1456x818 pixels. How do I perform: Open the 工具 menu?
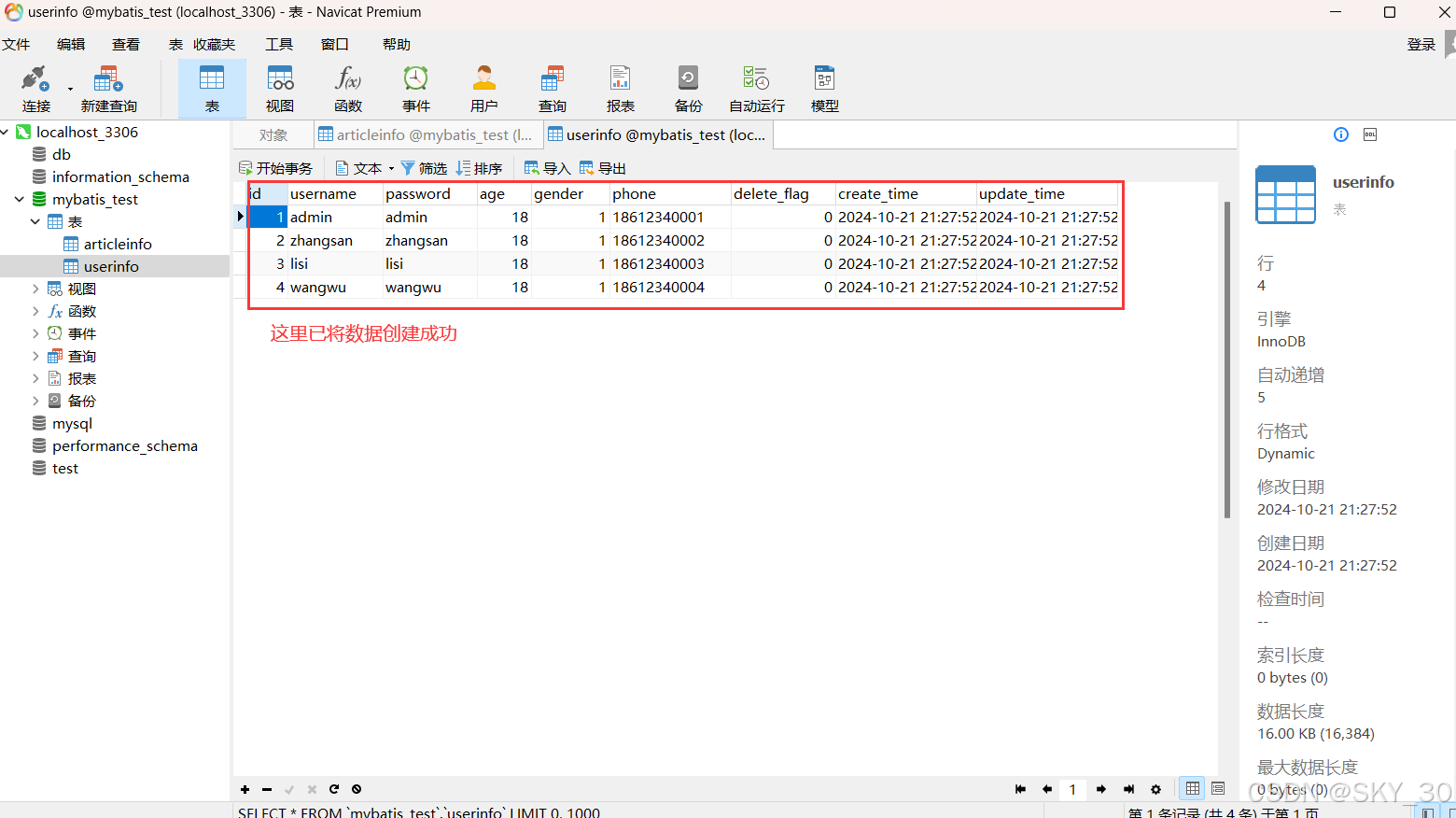[278, 43]
